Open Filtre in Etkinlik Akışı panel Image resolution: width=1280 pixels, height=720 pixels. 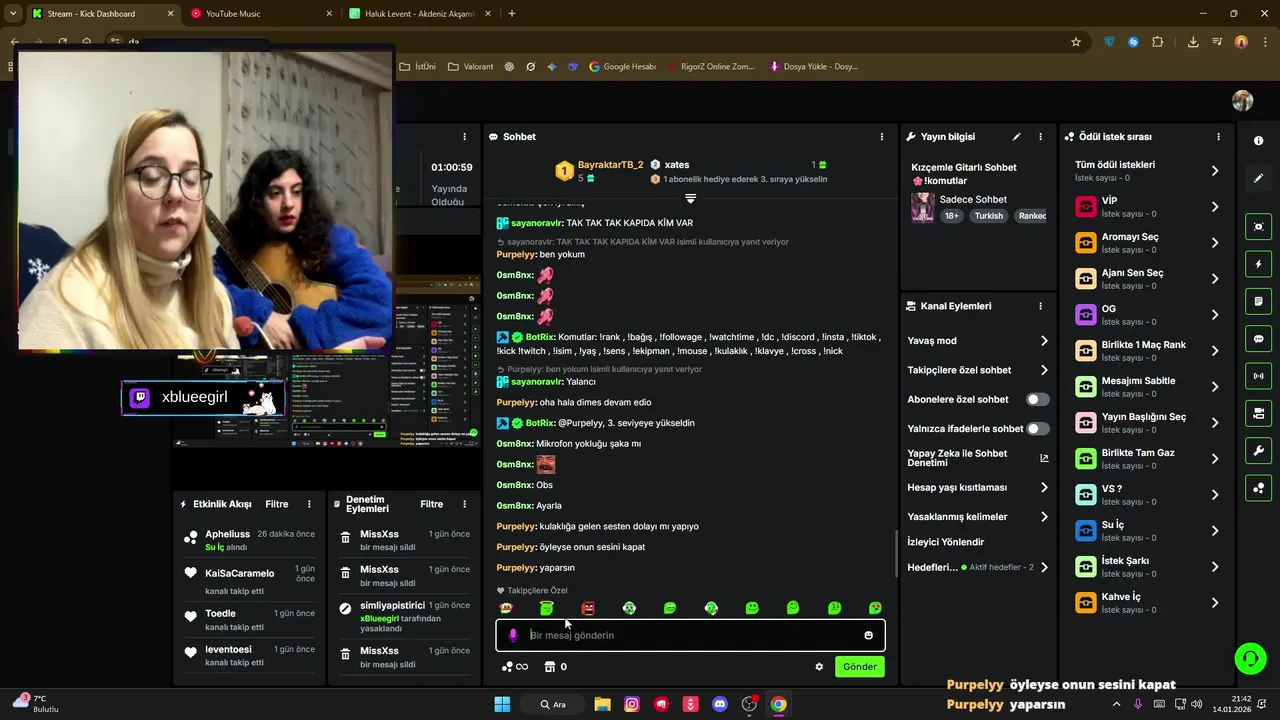[277, 504]
